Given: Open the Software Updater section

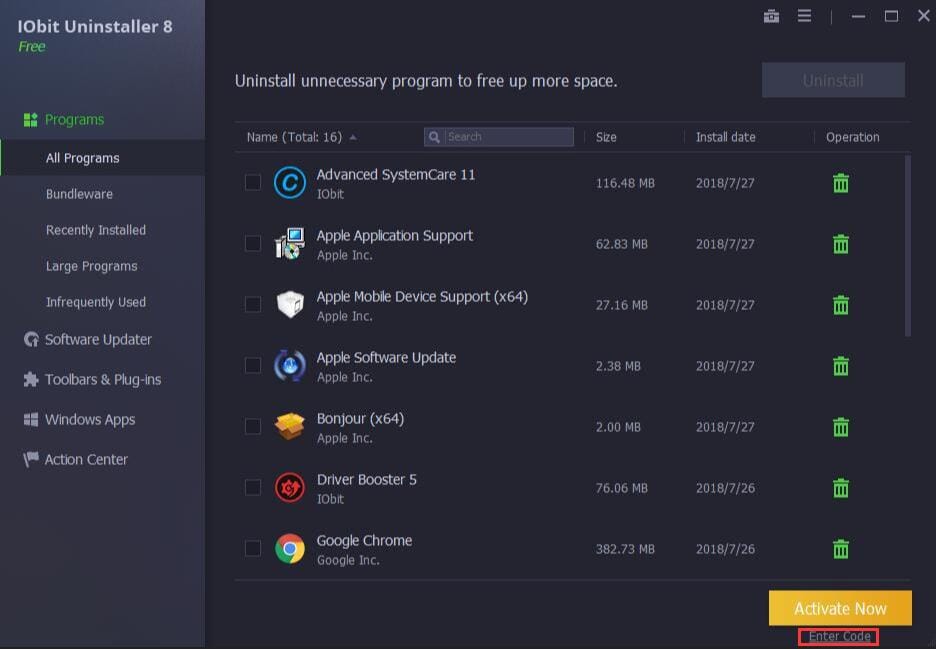Looking at the screenshot, I should coord(98,339).
